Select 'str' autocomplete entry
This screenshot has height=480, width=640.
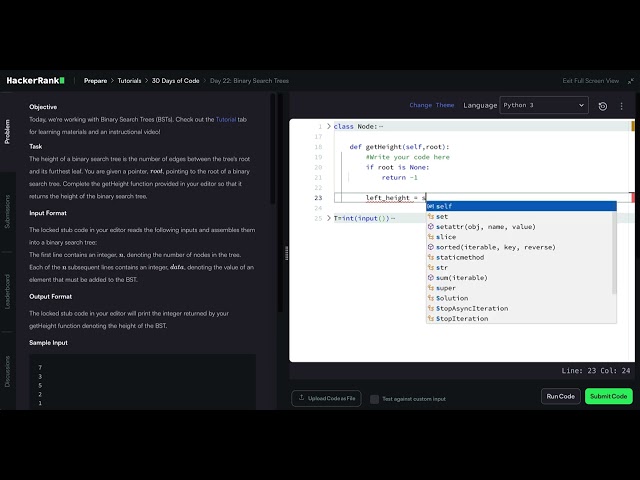click(521, 267)
